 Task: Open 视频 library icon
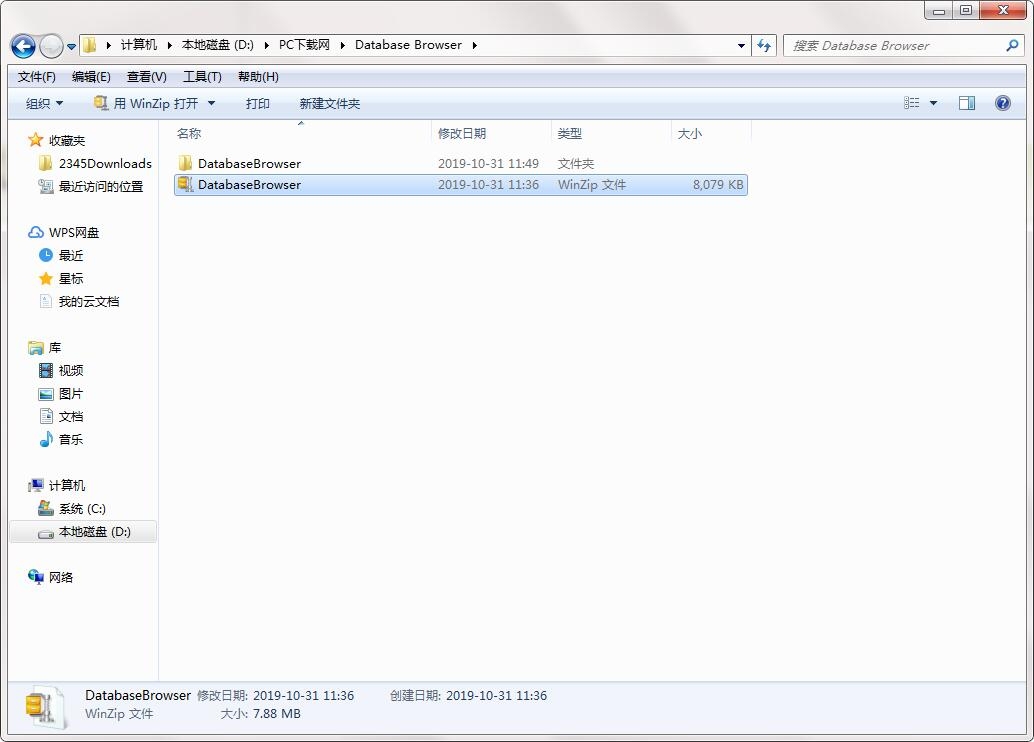(x=46, y=371)
